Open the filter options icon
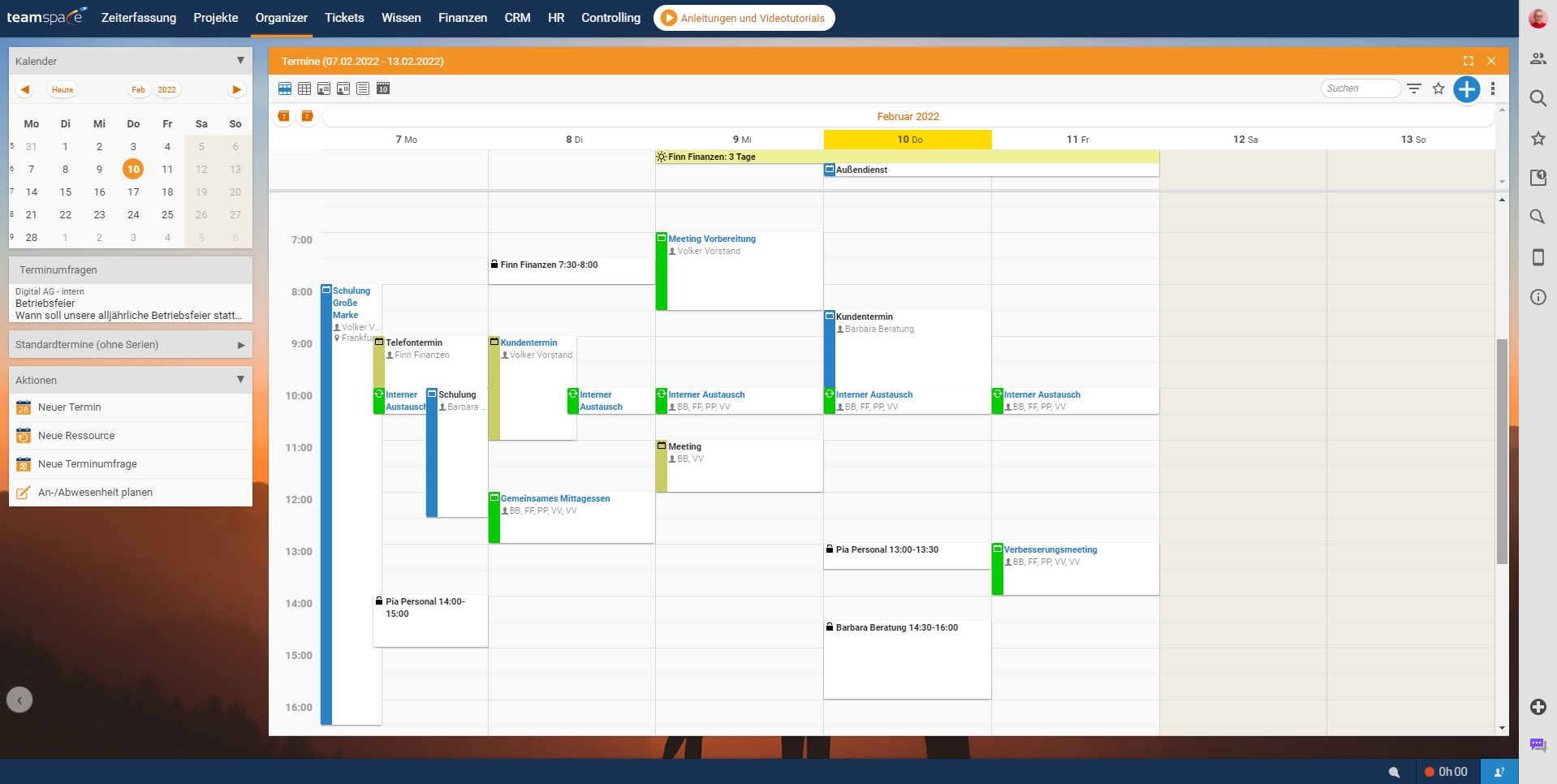The width and height of the screenshot is (1557, 784). (x=1414, y=88)
